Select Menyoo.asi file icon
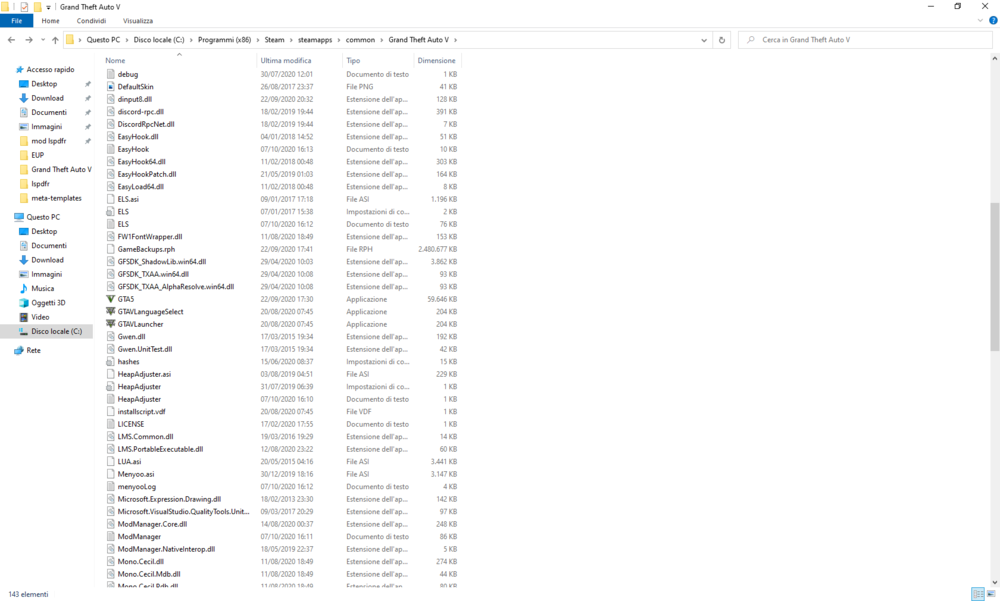 (x=110, y=475)
